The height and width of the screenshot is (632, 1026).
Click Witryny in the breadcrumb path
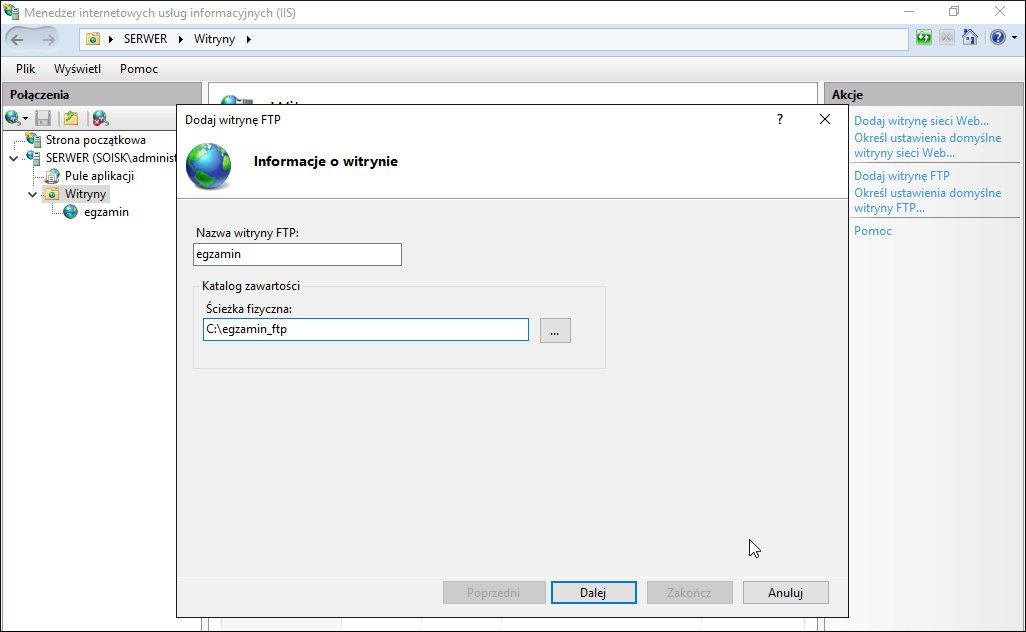point(214,39)
